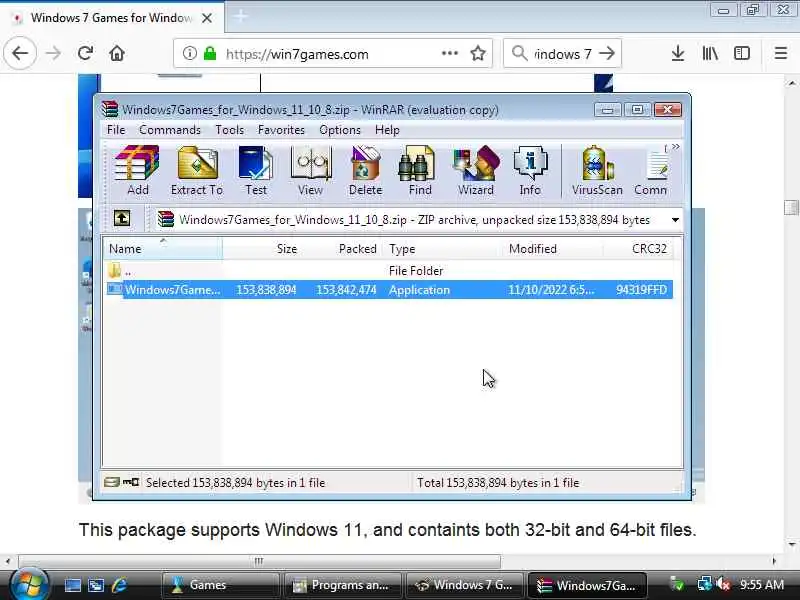Screen dimensions: 800x600
Task: Open the Firefox library icon
Action: [x=710, y=53]
